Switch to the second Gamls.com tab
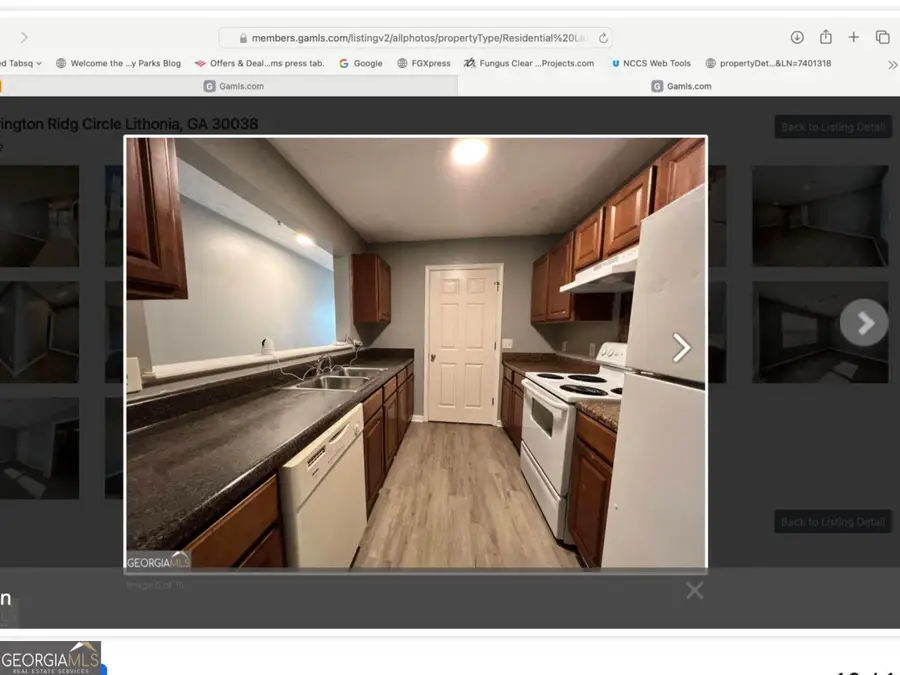The height and width of the screenshot is (675, 900). tap(684, 86)
